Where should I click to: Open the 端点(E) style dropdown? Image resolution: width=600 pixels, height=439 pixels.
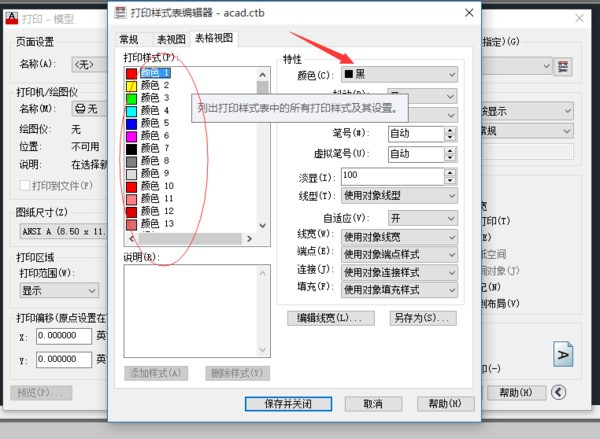pos(399,254)
